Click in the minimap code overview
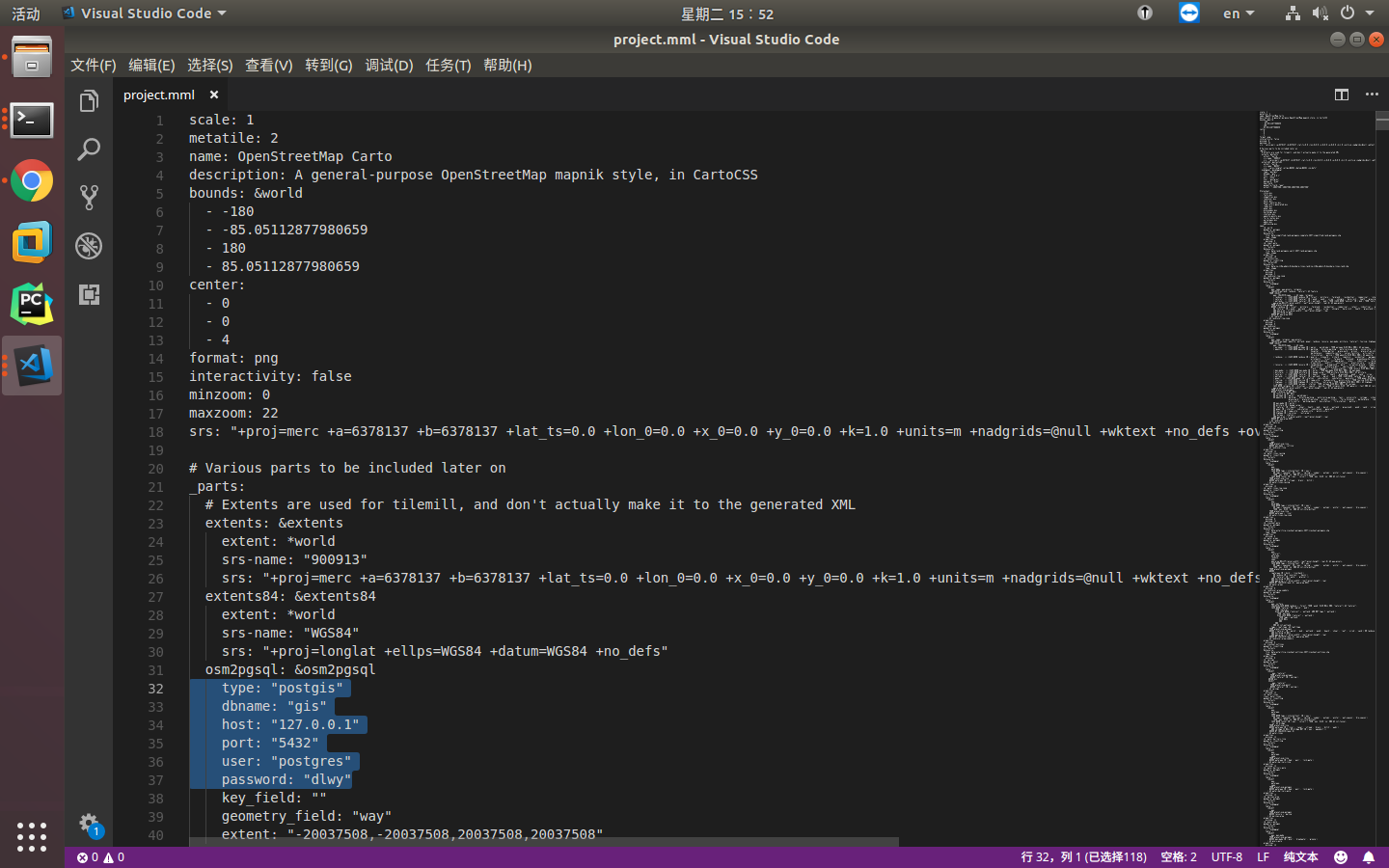The image size is (1389, 868). pos(1317,477)
